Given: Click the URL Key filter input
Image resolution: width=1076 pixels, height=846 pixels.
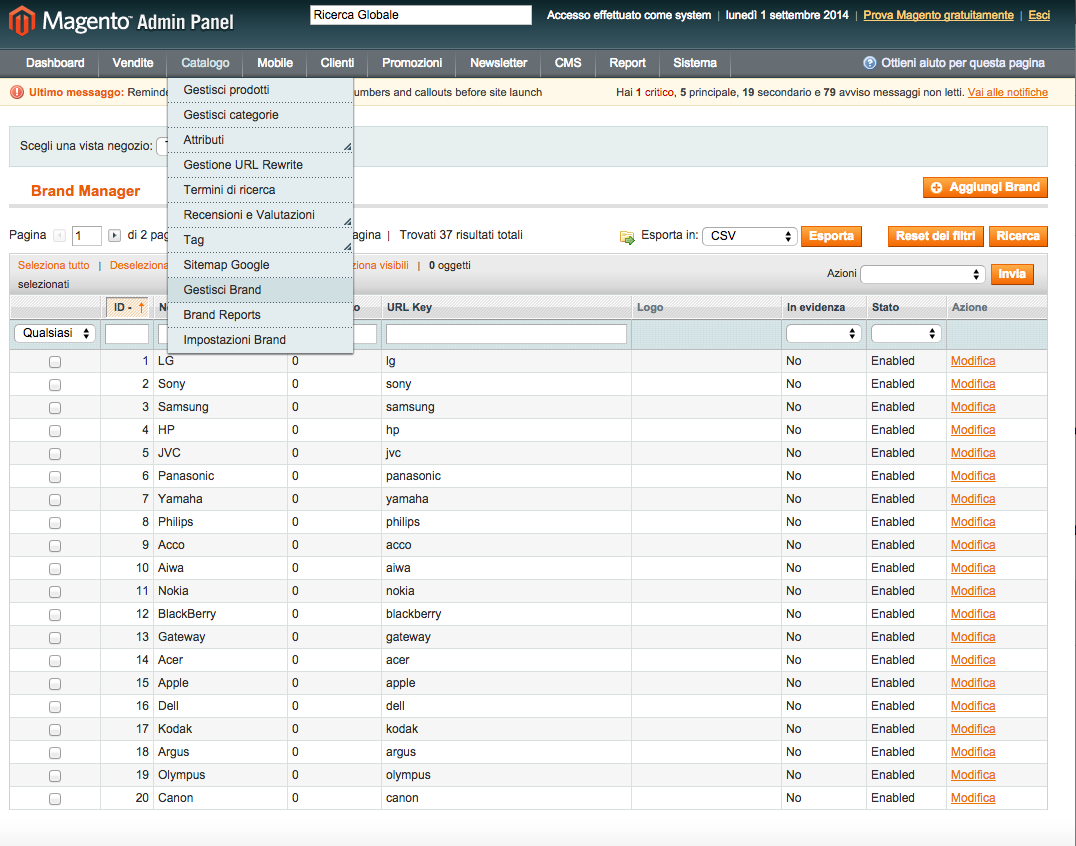Looking at the screenshot, I should click(x=506, y=333).
